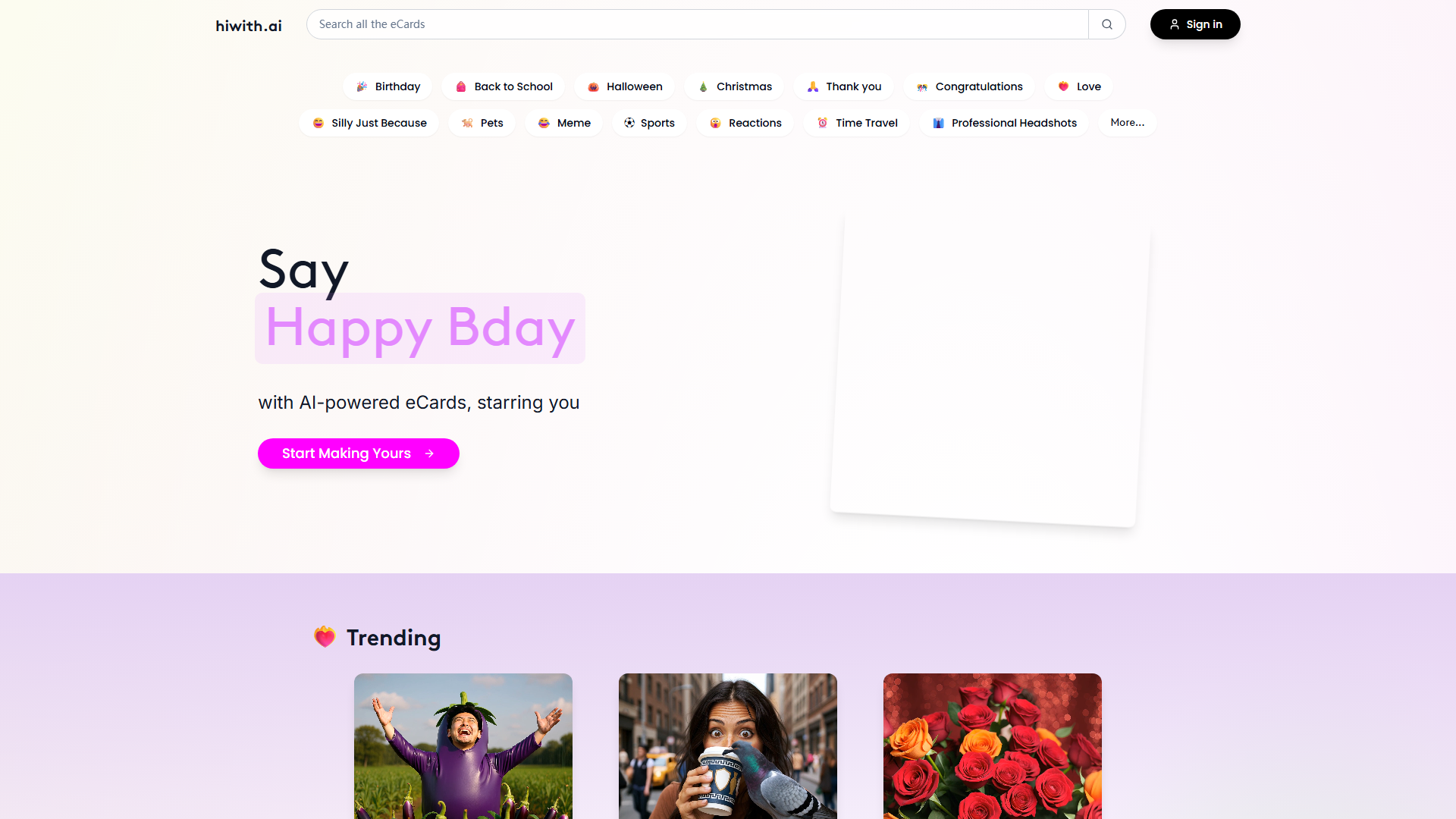Click the Start Making Yours button

(x=358, y=453)
